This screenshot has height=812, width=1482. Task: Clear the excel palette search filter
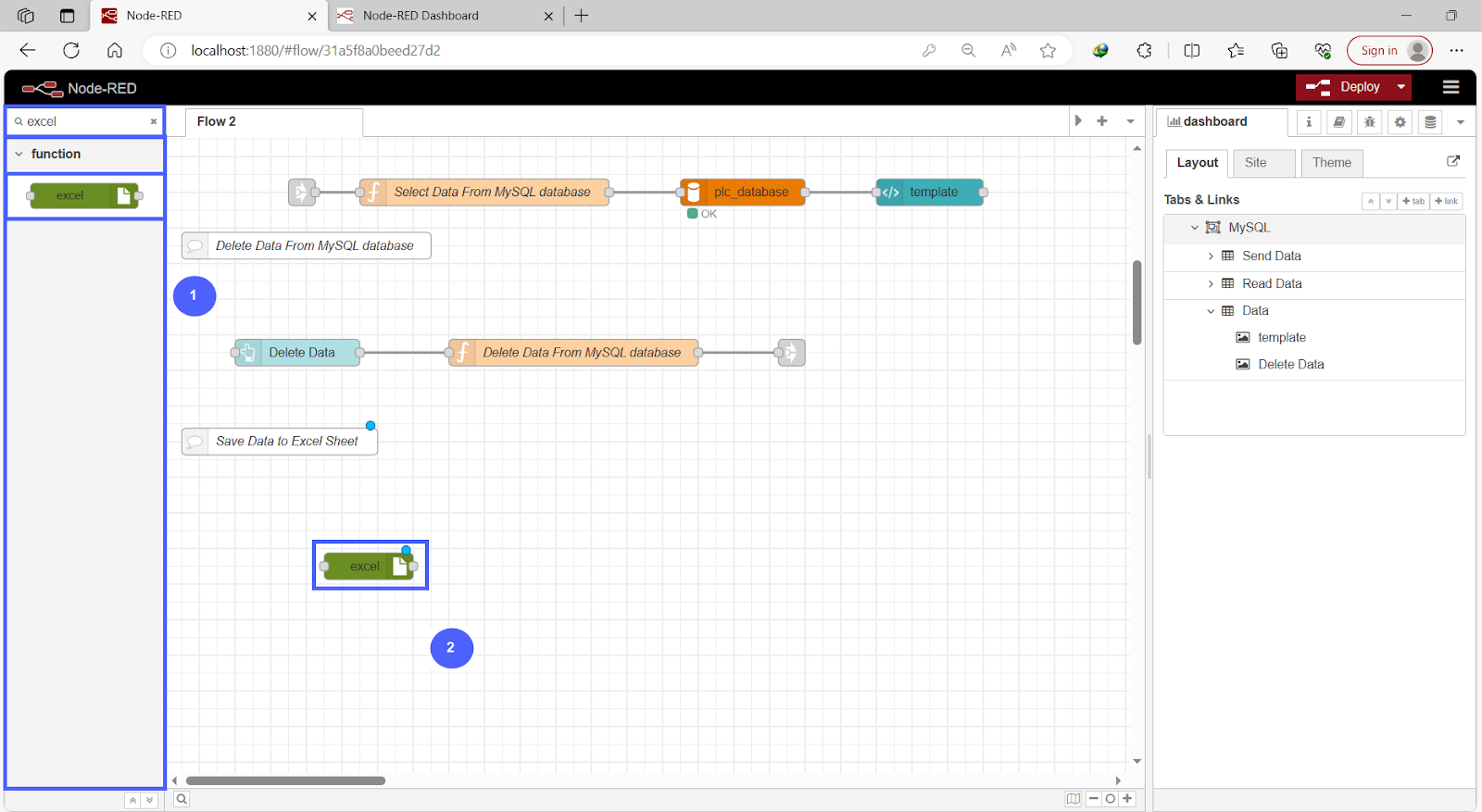coord(154,121)
